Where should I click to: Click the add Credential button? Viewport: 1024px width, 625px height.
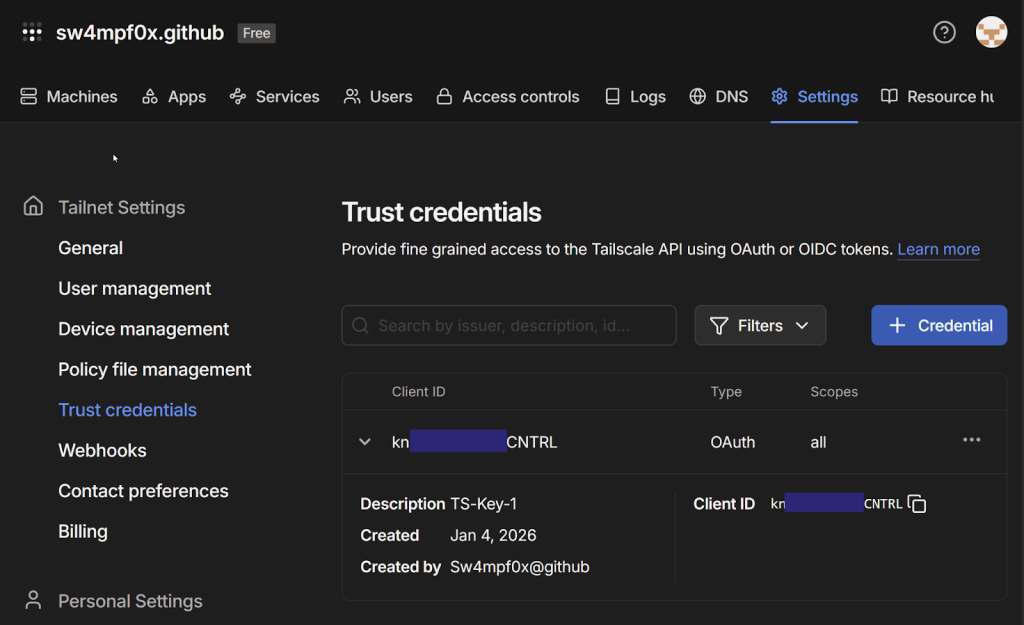pos(939,326)
